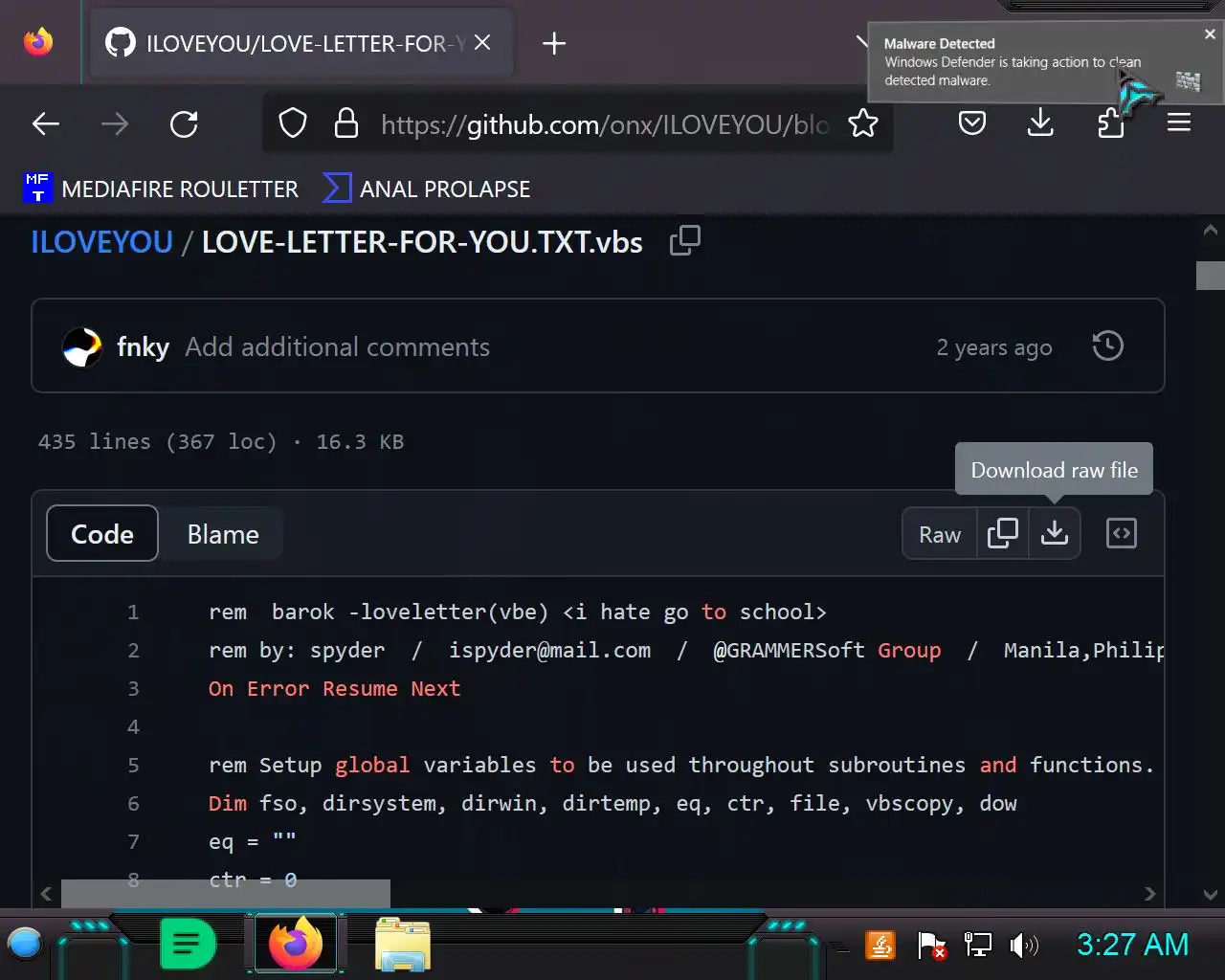The width and height of the screenshot is (1225, 980).
Task: Click '2 years ago' commit timestamp
Action: coord(994,347)
